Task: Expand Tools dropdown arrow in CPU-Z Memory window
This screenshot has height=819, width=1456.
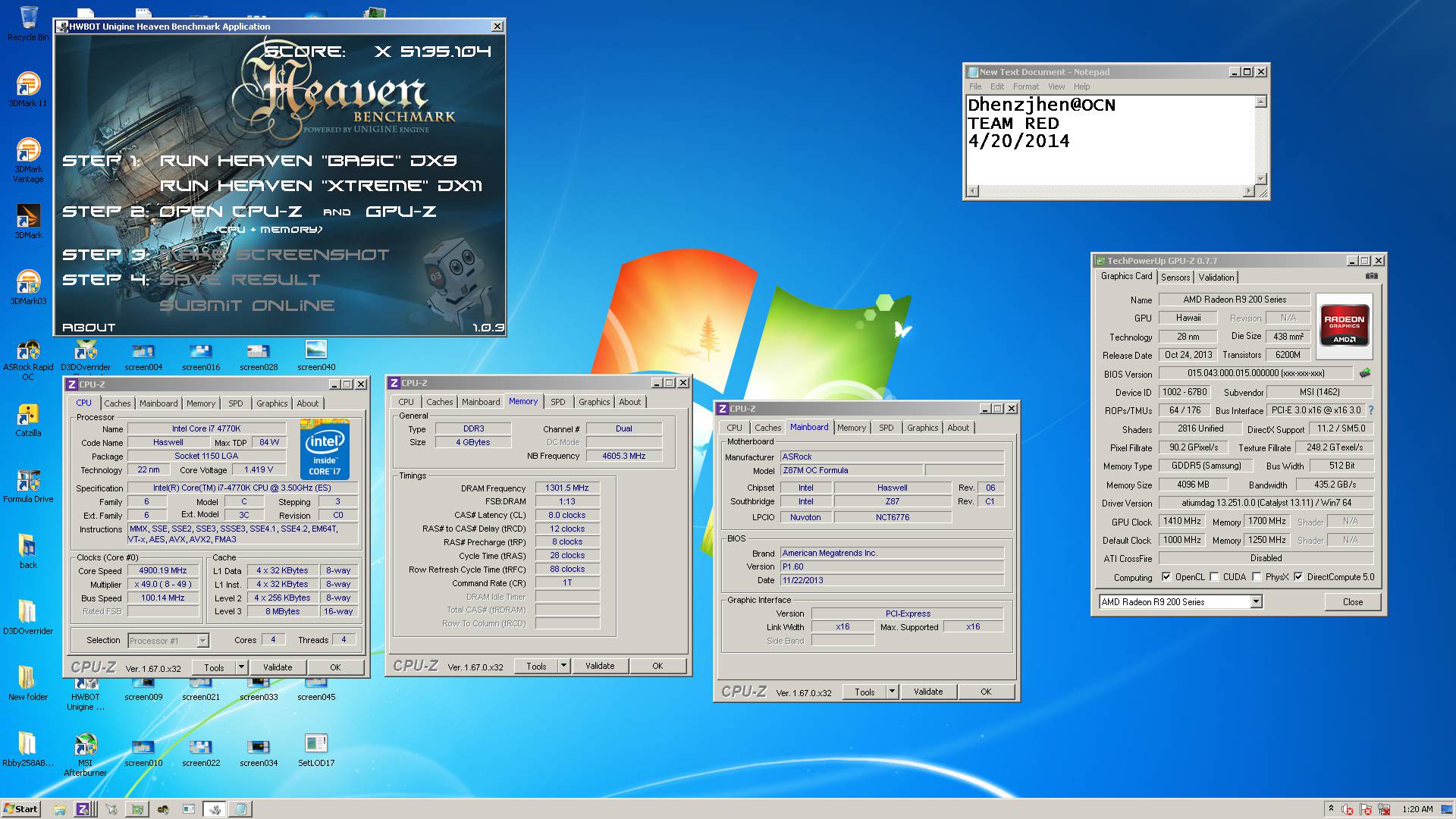Action: (563, 666)
